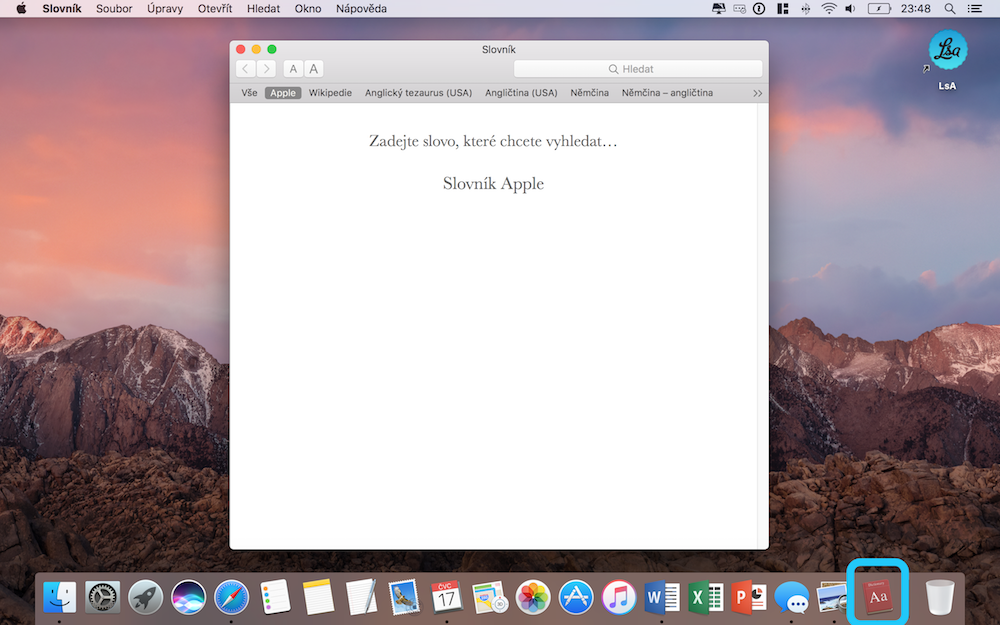Open Microsoft PowerPoint from the Dock
1000x625 pixels.
(x=748, y=598)
